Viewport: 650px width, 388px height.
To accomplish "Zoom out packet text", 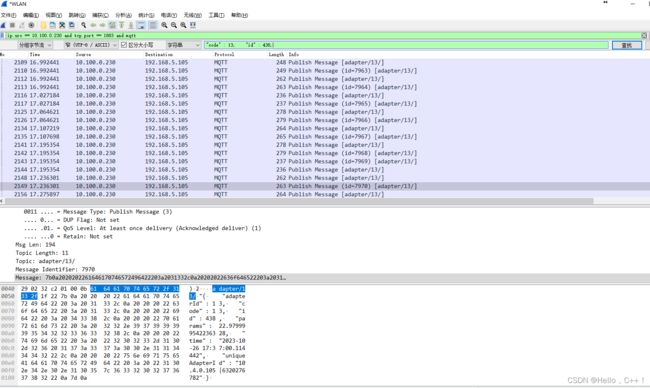I will (174, 25).
